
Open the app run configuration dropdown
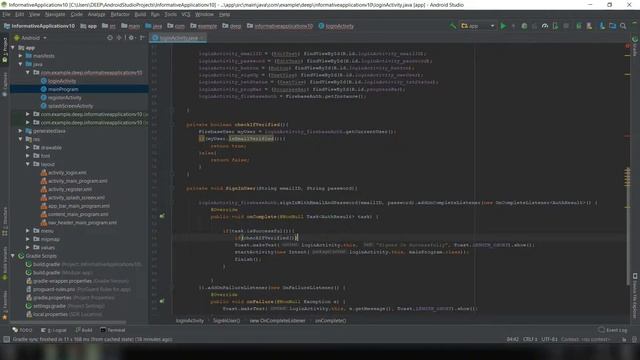(478, 26)
